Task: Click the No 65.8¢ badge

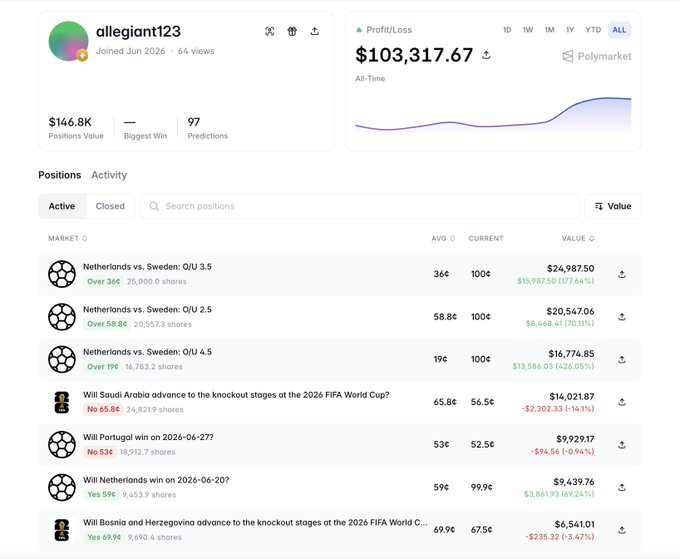Action: [103, 409]
